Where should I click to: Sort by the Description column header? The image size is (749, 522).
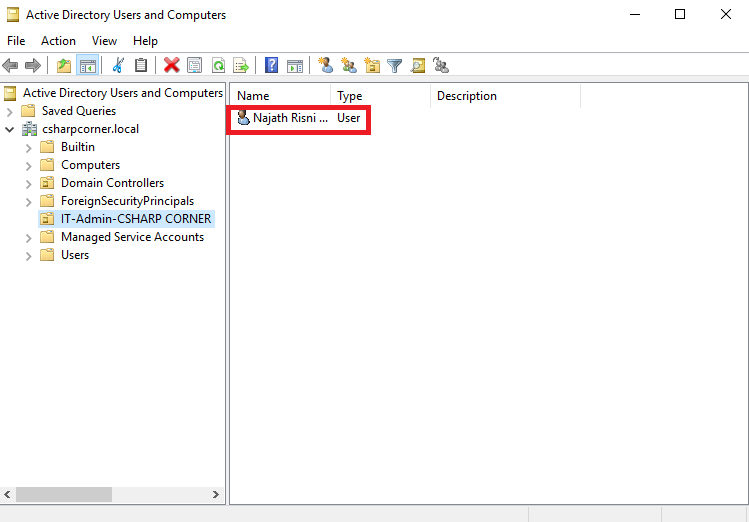click(x=505, y=96)
